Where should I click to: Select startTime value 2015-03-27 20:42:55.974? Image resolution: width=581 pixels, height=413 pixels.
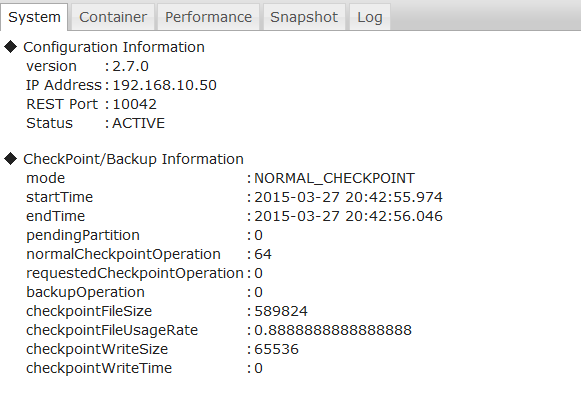click(x=348, y=197)
